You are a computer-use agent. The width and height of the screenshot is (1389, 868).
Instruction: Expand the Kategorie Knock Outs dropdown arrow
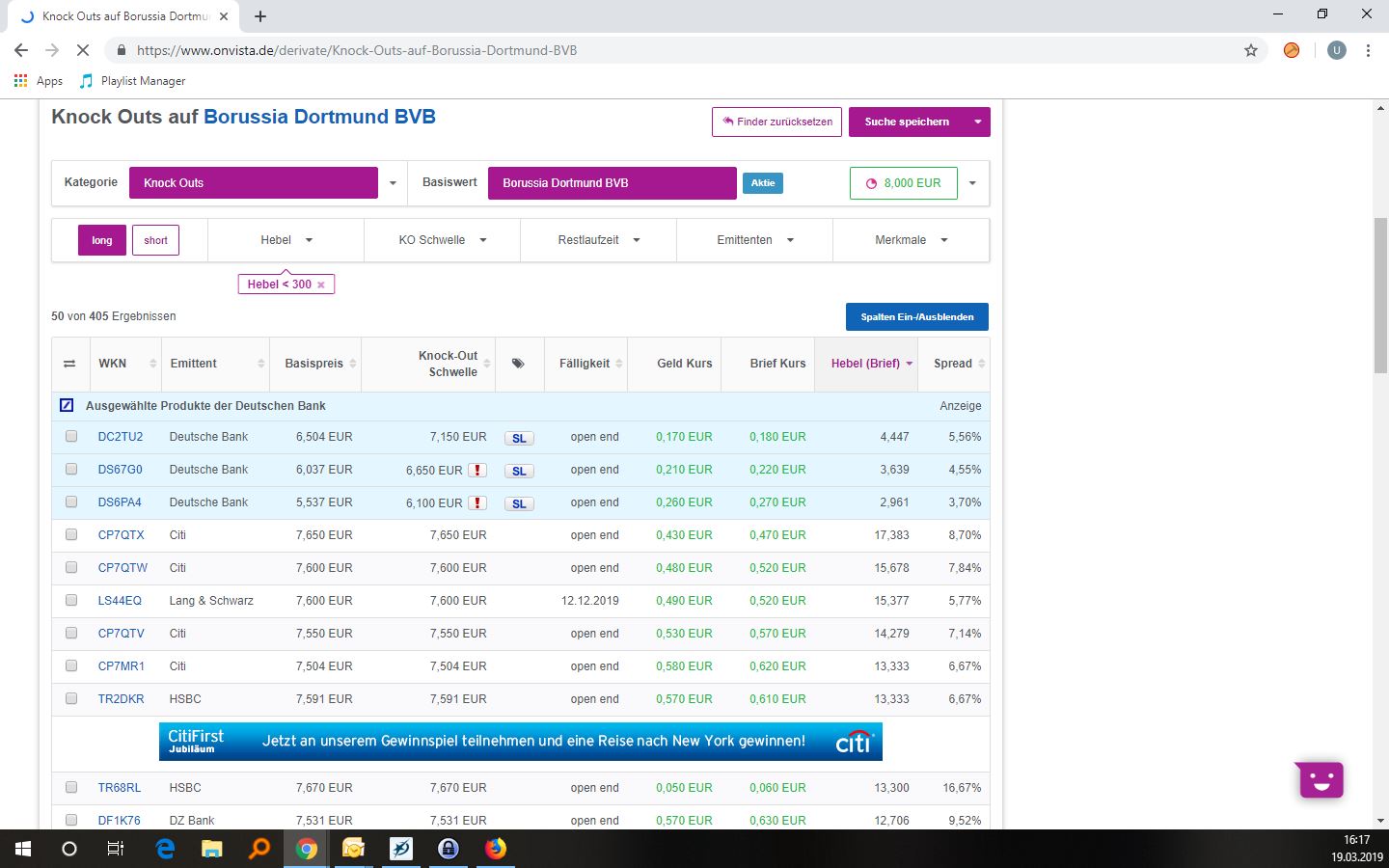pyautogui.click(x=393, y=183)
